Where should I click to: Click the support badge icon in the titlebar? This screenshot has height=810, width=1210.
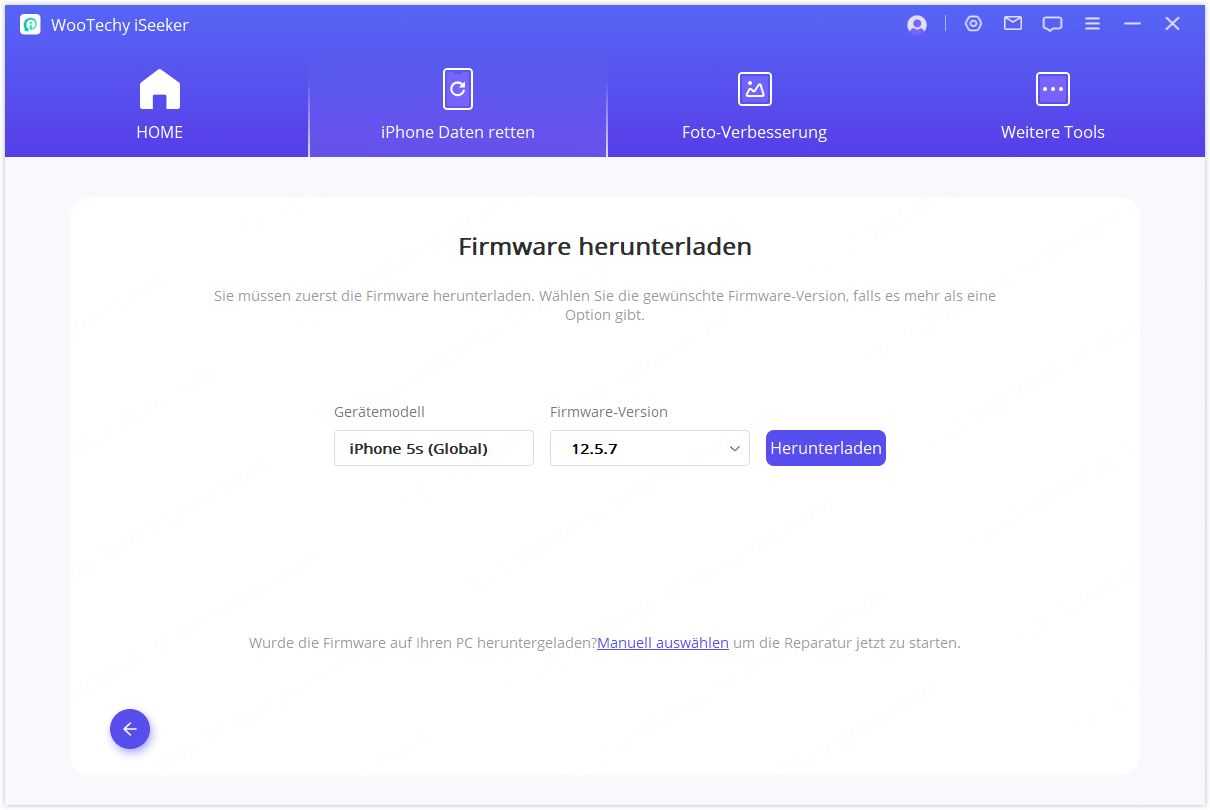(973, 23)
